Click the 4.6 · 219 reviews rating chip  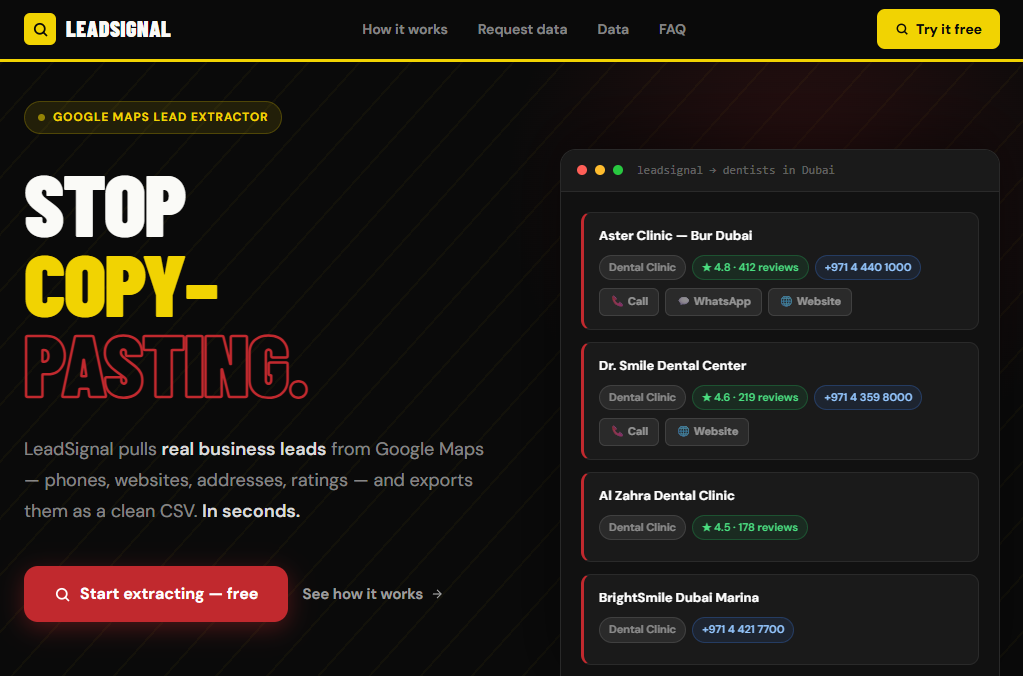tap(750, 397)
